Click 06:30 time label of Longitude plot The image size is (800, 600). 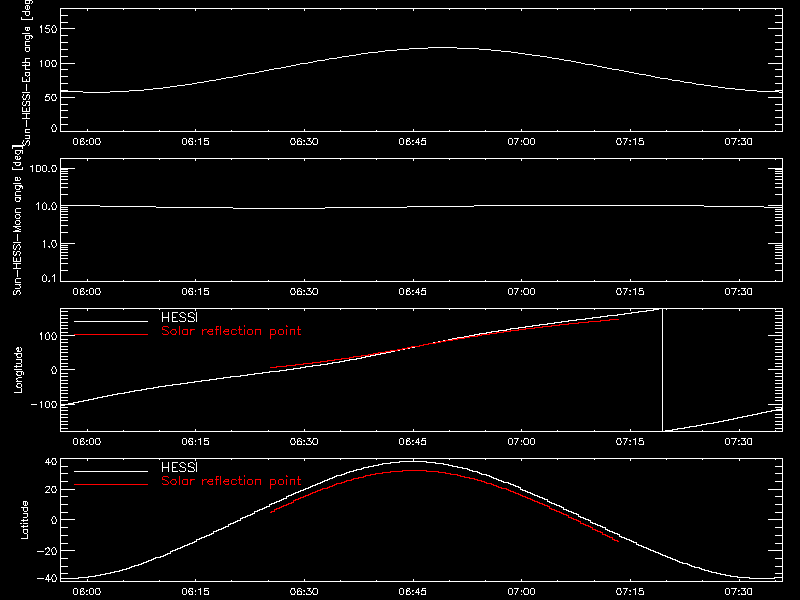[304, 442]
